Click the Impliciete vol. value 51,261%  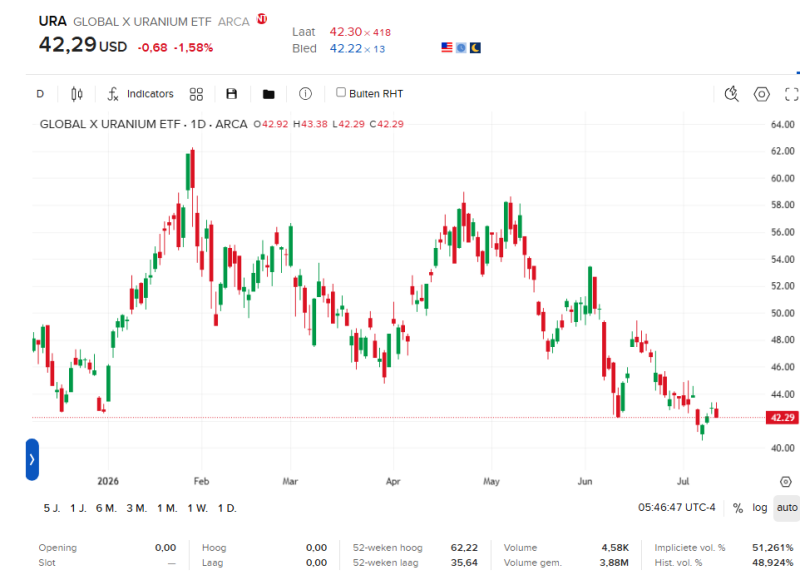click(772, 547)
